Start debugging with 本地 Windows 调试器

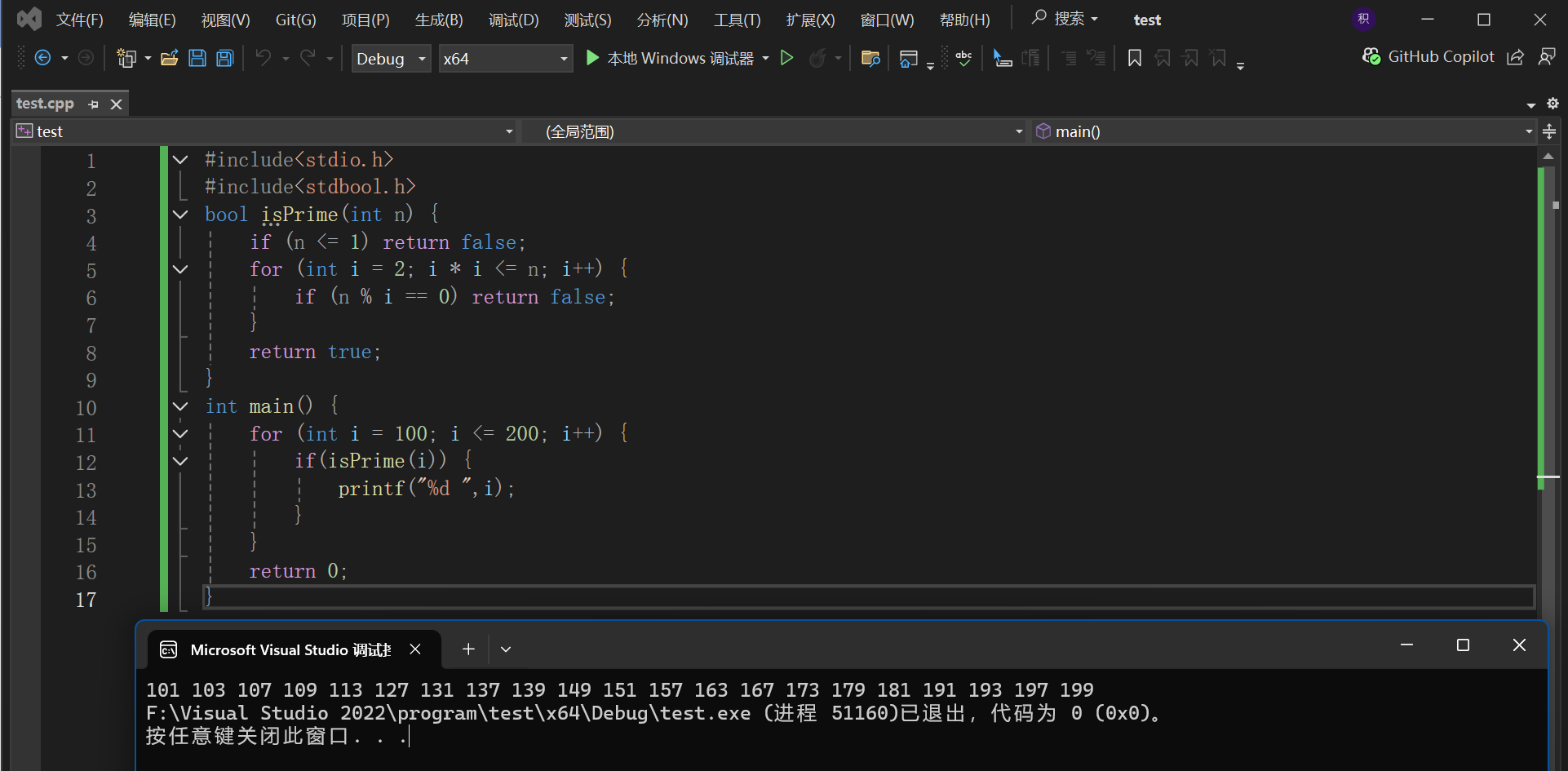click(670, 58)
